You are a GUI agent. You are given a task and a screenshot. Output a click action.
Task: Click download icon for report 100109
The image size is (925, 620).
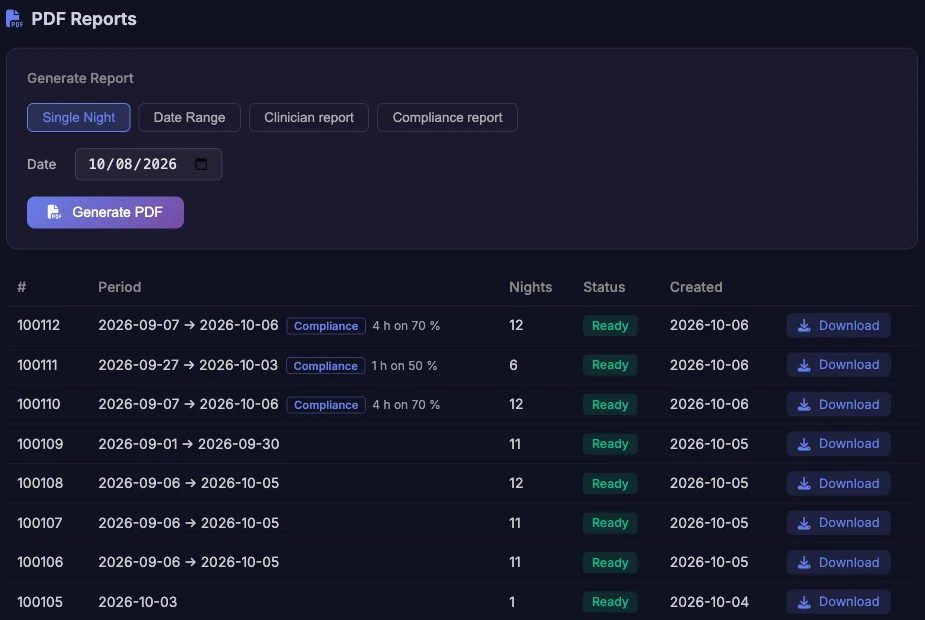[x=804, y=444]
